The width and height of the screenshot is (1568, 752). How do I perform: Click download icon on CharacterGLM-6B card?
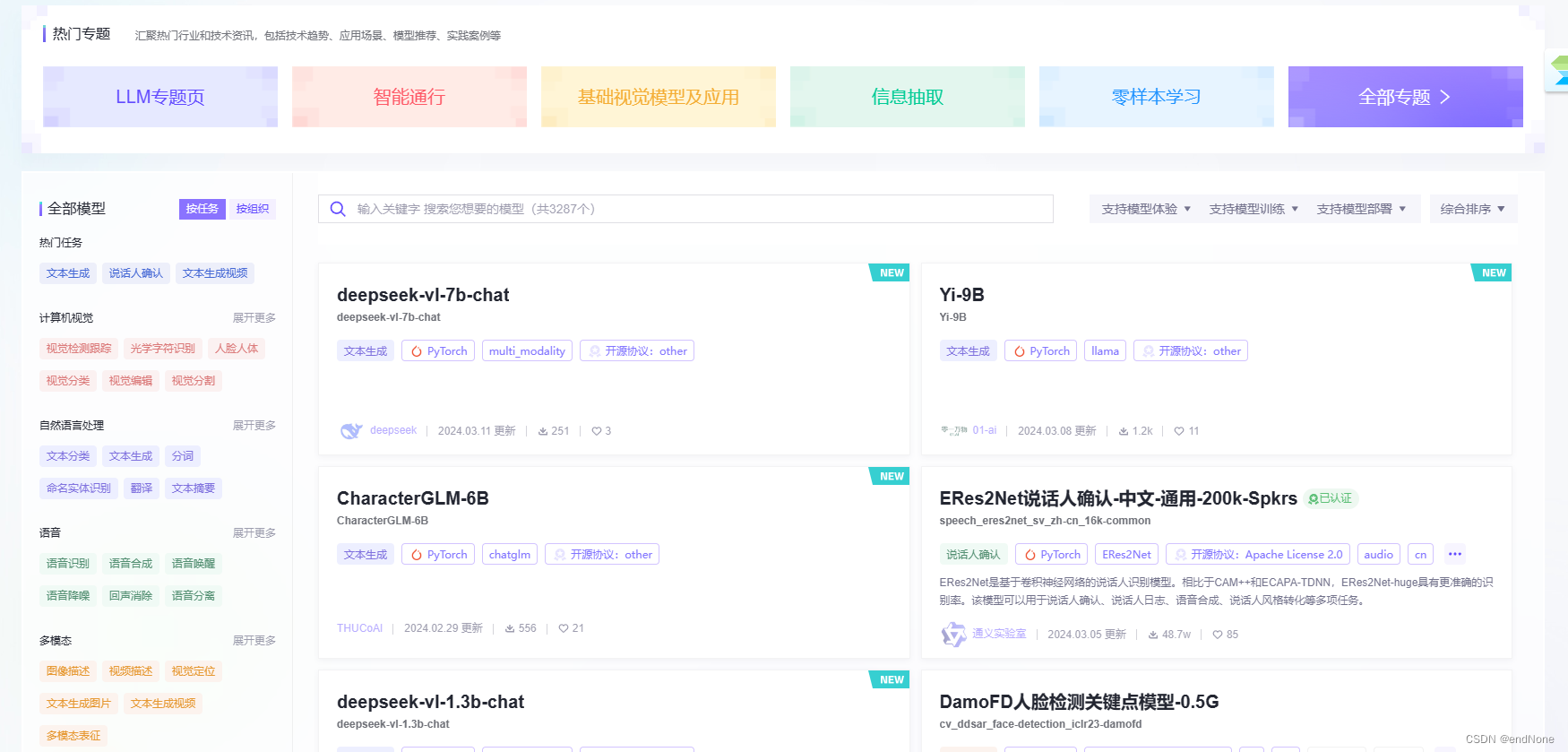[510, 628]
